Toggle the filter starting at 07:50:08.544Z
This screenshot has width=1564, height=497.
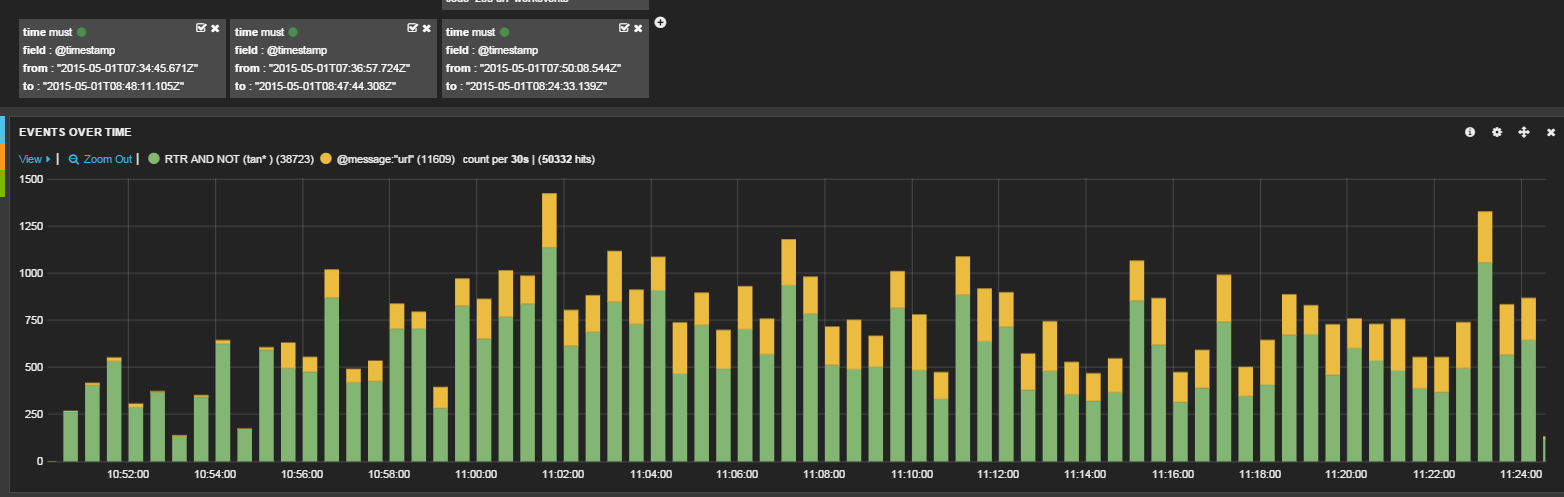(x=623, y=28)
